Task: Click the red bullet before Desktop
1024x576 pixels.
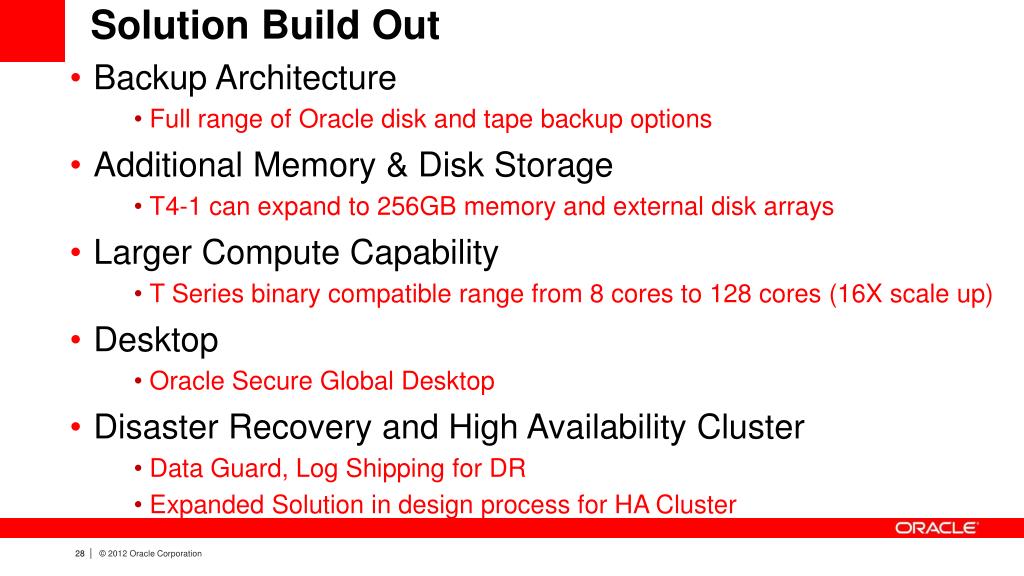Action: tap(76, 340)
